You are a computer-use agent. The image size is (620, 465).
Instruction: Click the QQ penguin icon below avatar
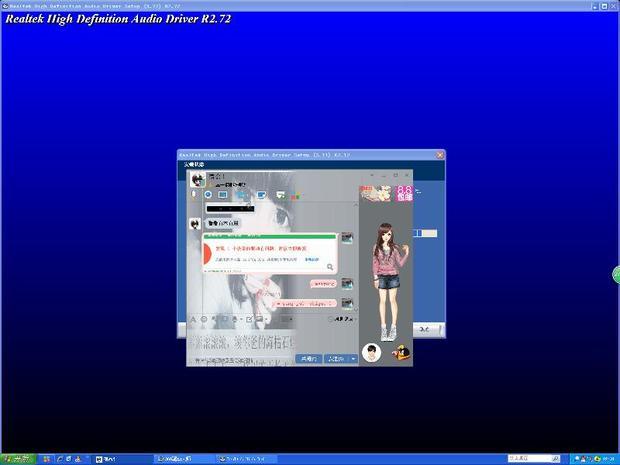(402, 351)
